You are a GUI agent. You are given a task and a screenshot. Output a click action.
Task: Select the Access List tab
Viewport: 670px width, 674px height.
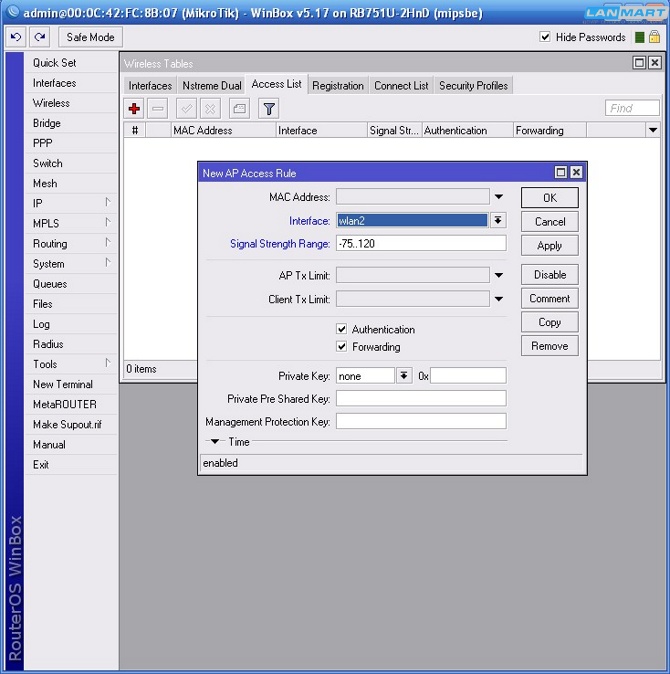pyautogui.click(x=276, y=84)
